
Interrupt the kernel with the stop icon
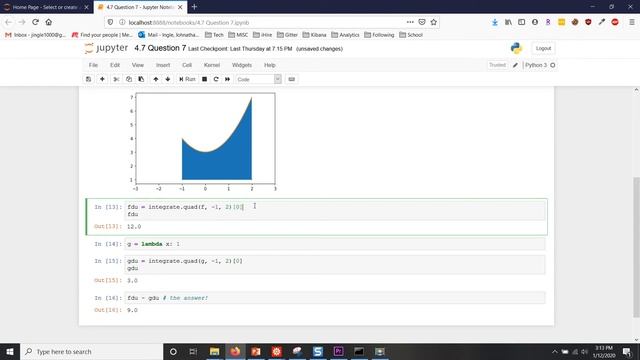[204, 79]
